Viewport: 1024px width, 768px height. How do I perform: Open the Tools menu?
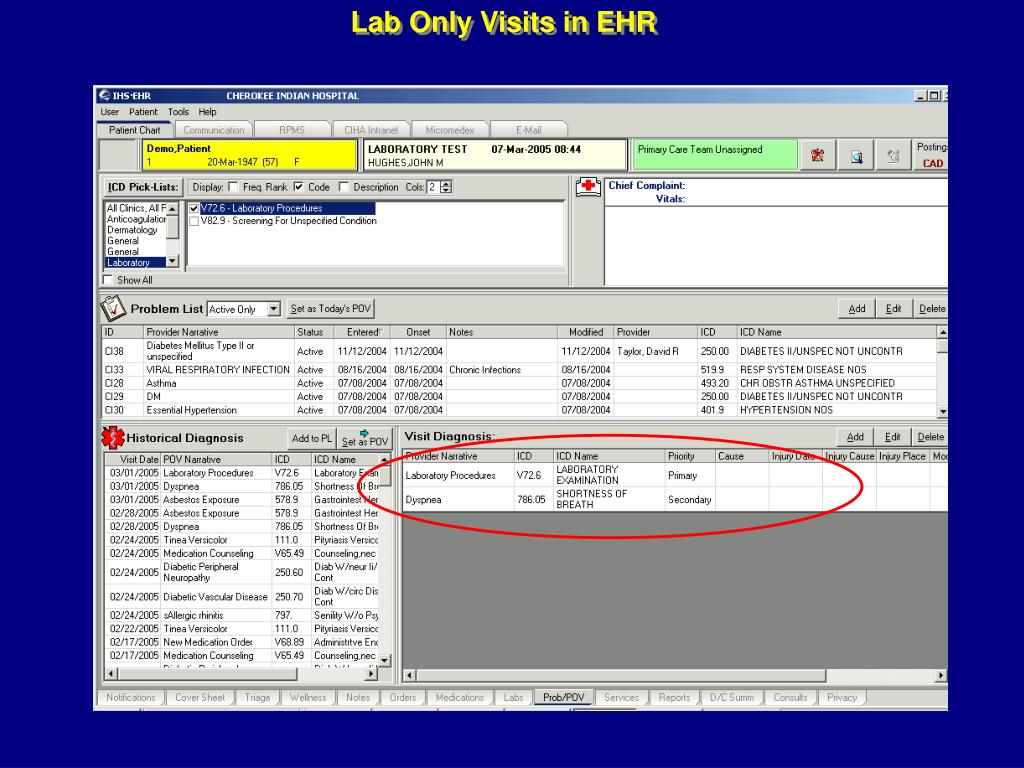tap(178, 112)
